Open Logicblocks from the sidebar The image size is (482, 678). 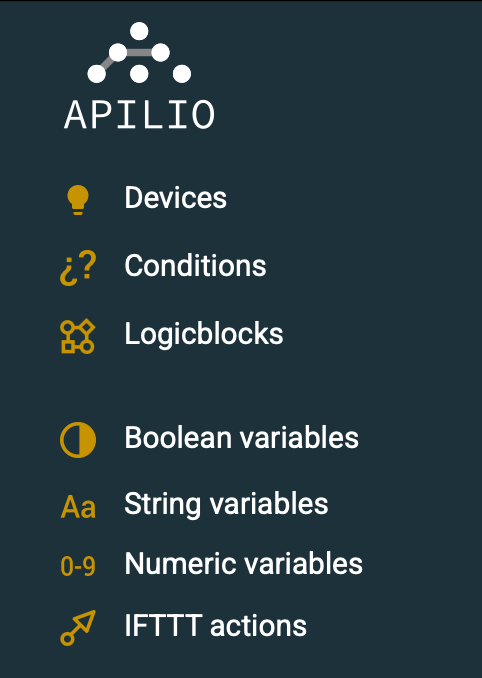point(204,334)
